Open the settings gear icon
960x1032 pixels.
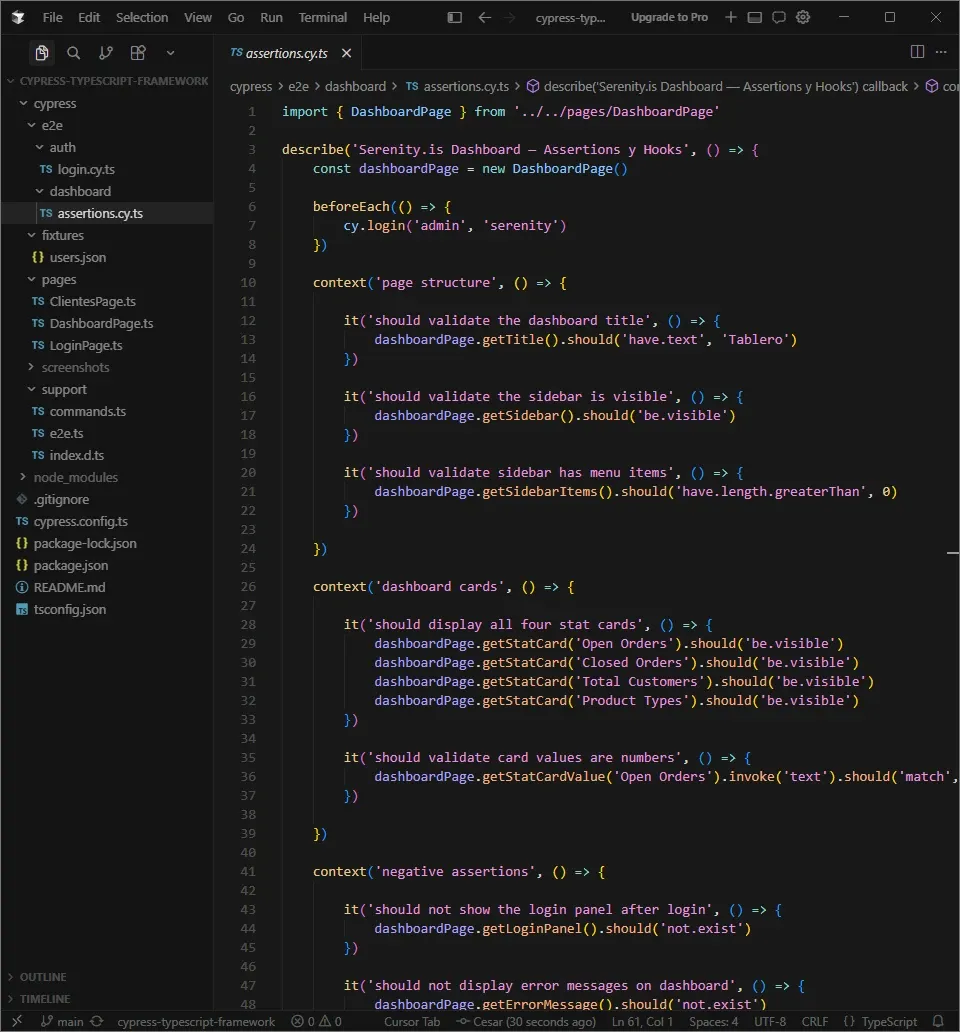point(803,17)
